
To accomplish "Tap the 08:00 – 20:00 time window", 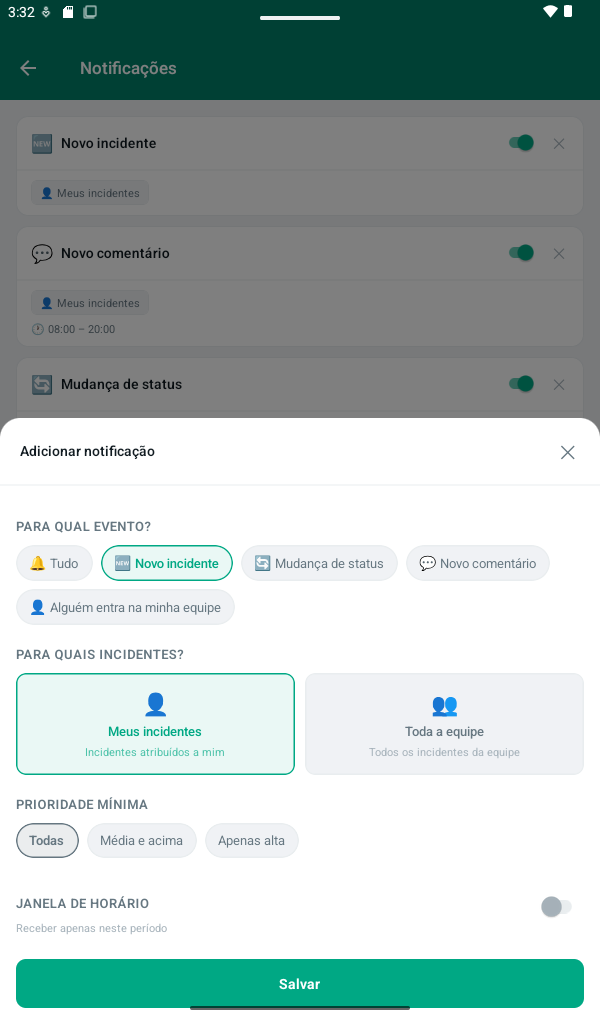I will click(x=74, y=329).
